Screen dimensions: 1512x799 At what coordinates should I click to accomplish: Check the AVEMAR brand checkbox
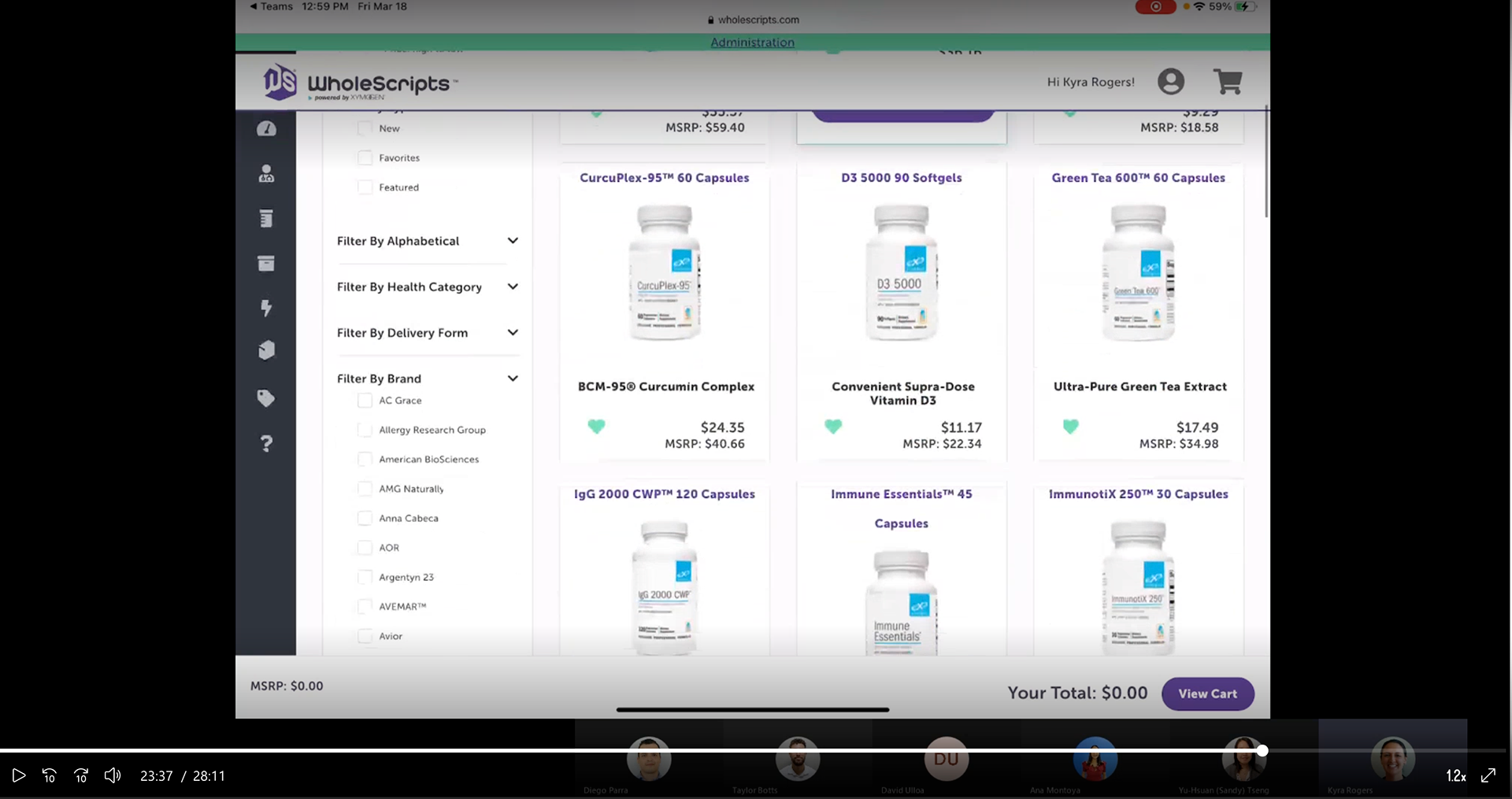coord(365,606)
